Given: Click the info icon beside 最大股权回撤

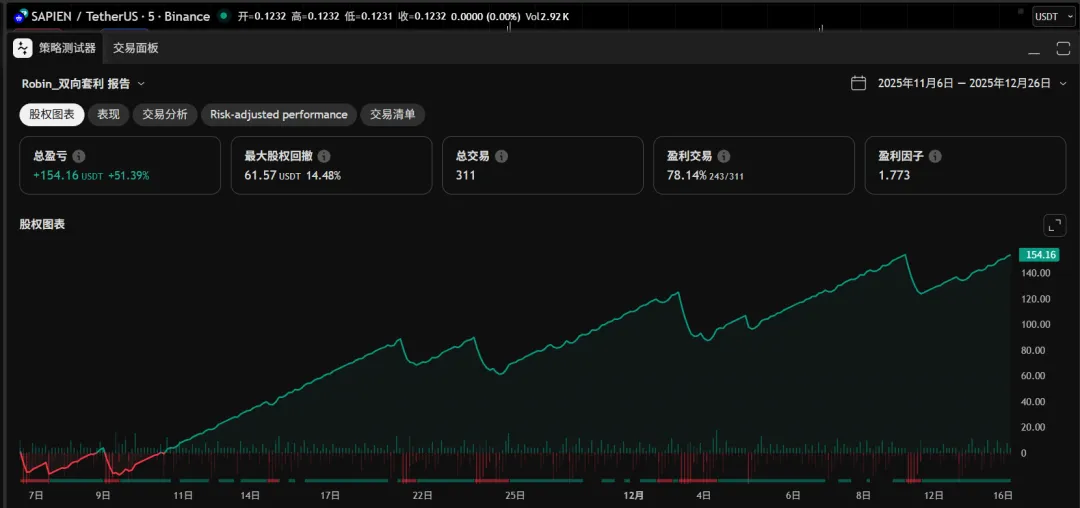Looking at the screenshot, I should pyautogui.click(x=324, y=157).
